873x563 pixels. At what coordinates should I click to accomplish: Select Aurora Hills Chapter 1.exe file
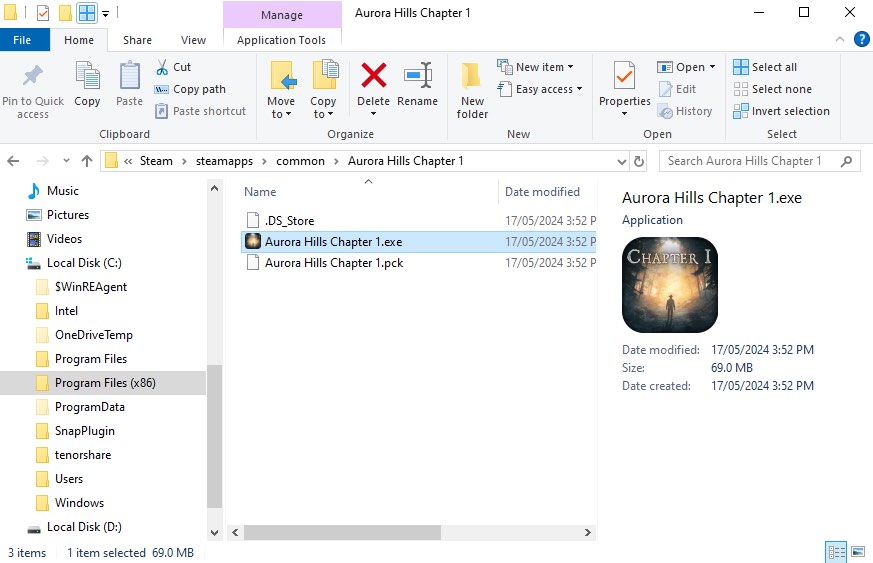coord(419,242)
